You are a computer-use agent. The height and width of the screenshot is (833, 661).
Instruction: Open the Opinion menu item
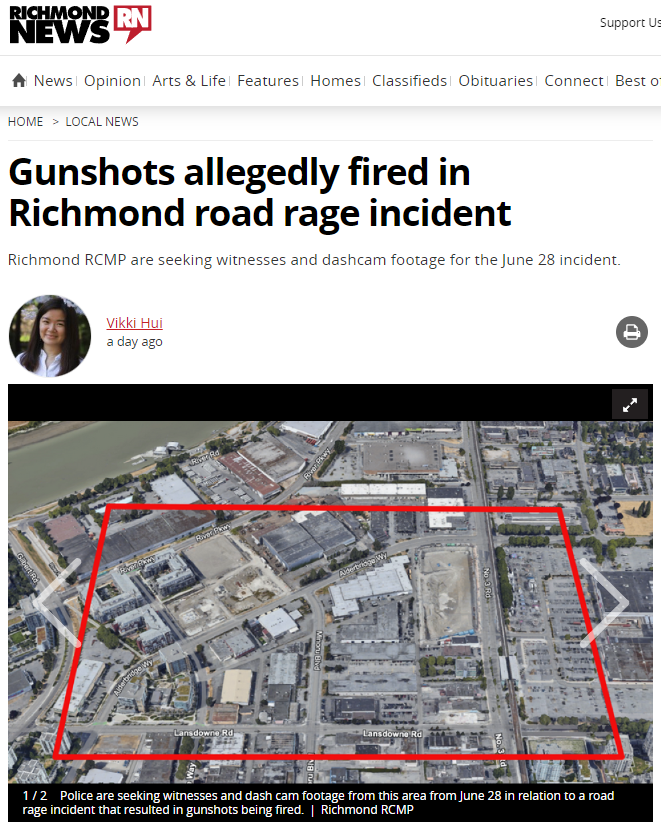pos(112,81)
